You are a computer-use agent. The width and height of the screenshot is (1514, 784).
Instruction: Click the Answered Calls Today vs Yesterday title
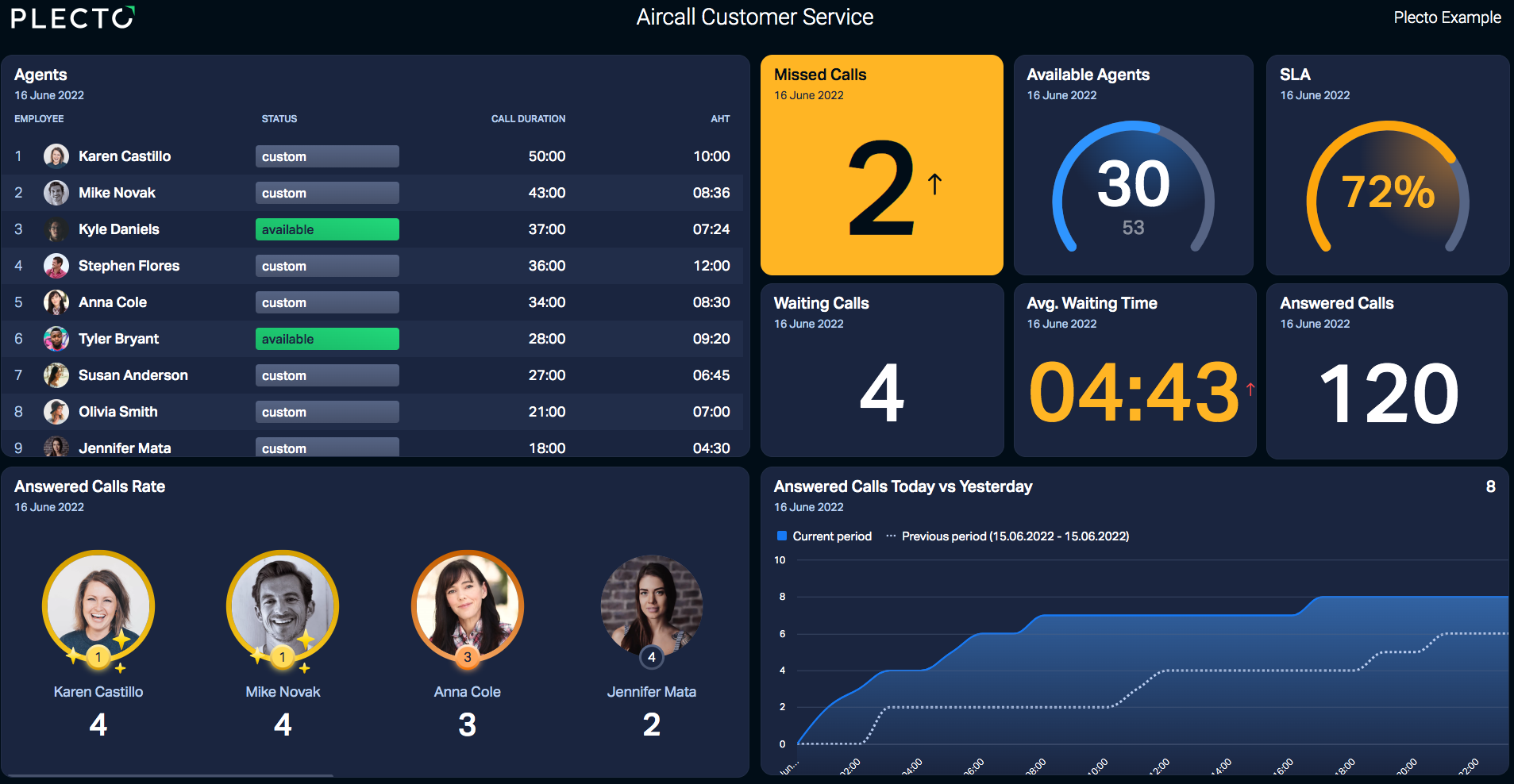click(903, 486)
